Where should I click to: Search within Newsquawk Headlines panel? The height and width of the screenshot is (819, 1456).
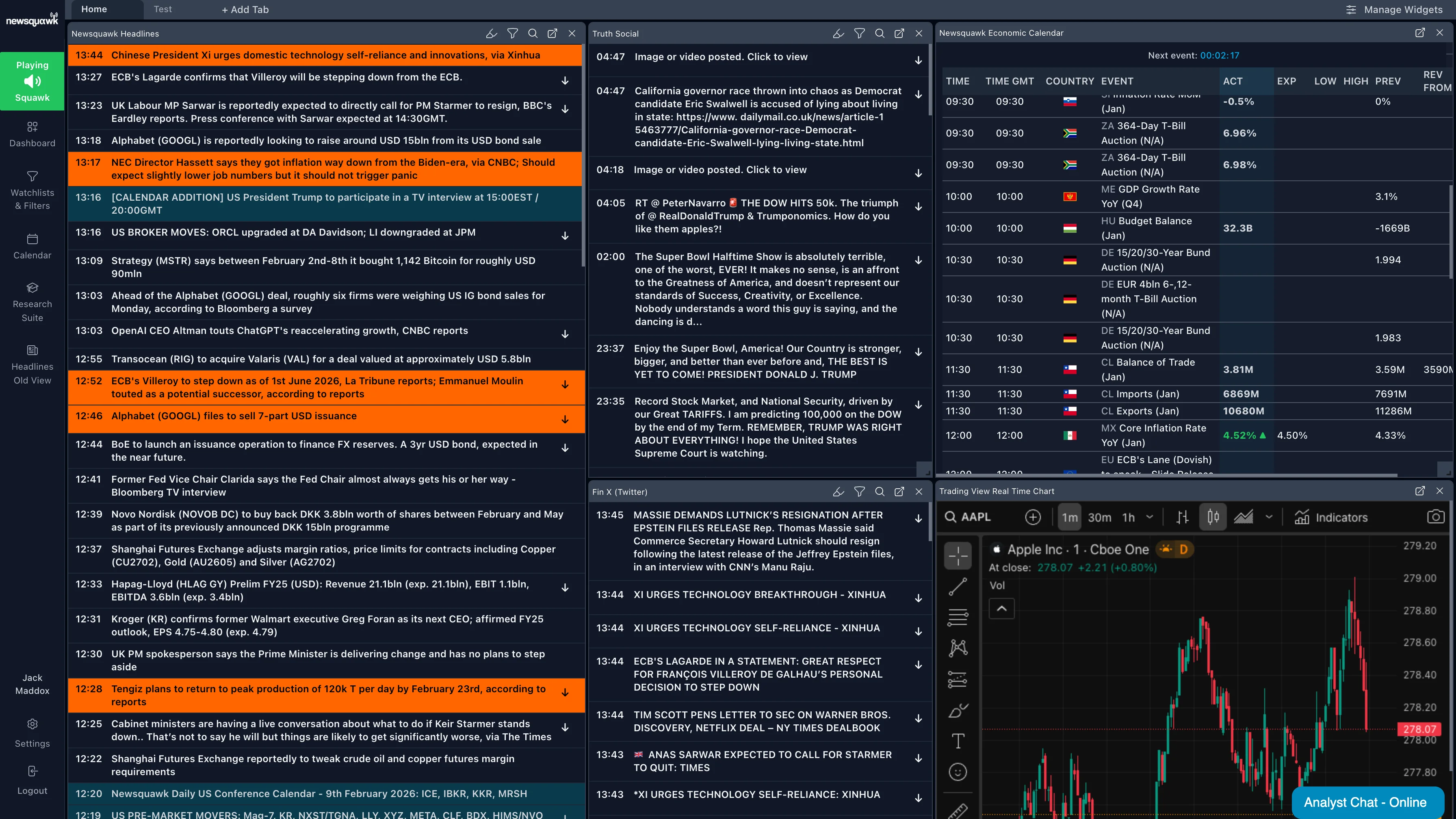pos(533,33)
